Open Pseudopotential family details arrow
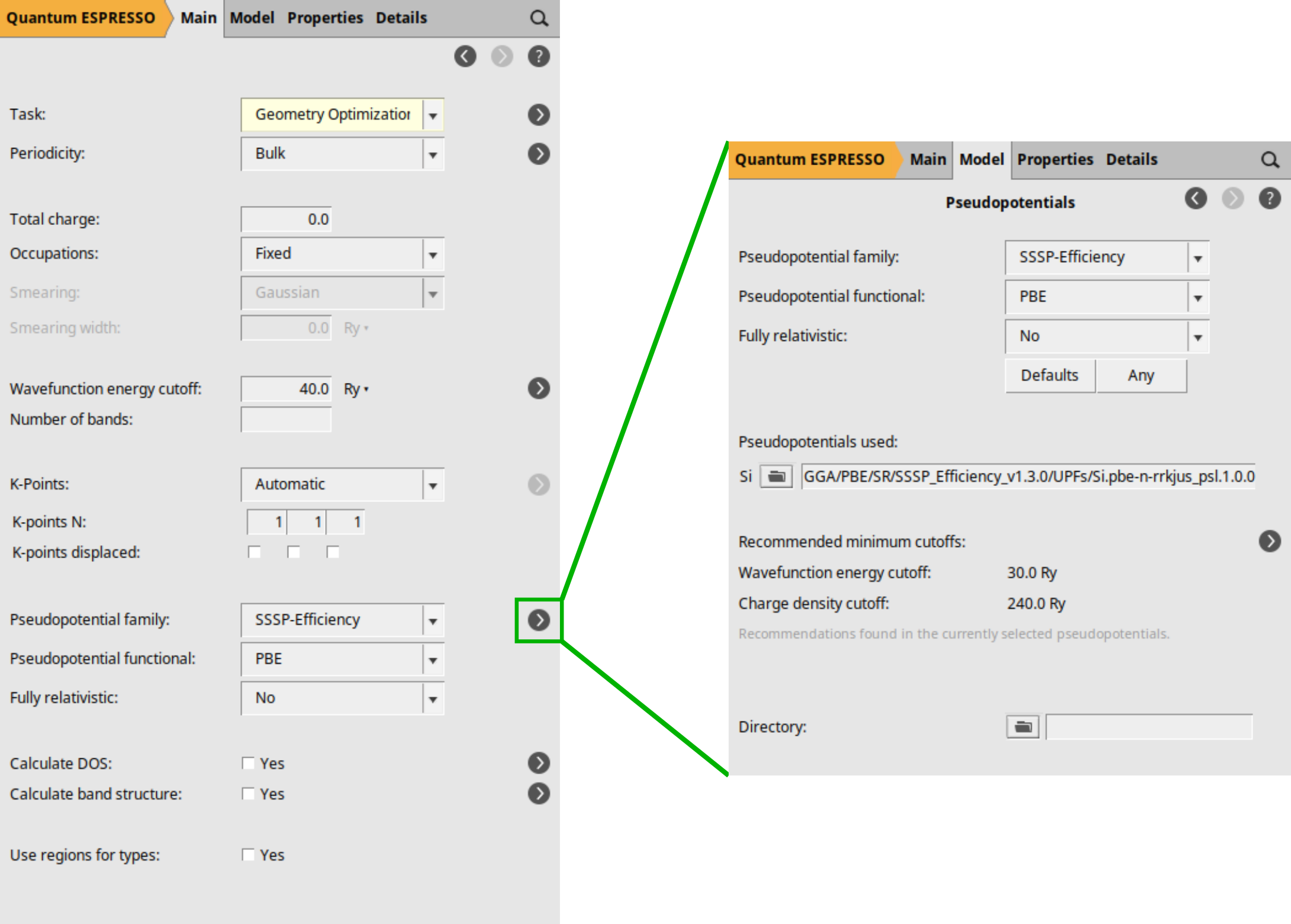The height and width of the screenshot is (924, 1291). (x=539, y=620)
